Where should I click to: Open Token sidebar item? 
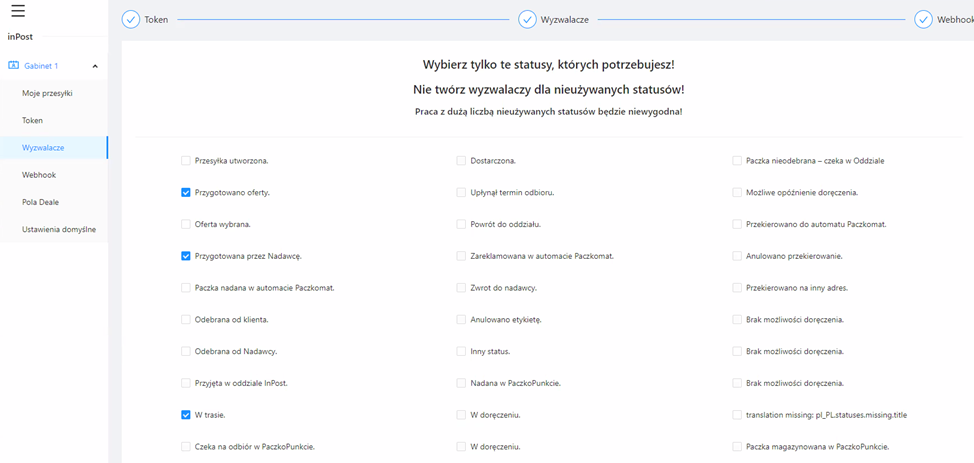coord(54,121)
